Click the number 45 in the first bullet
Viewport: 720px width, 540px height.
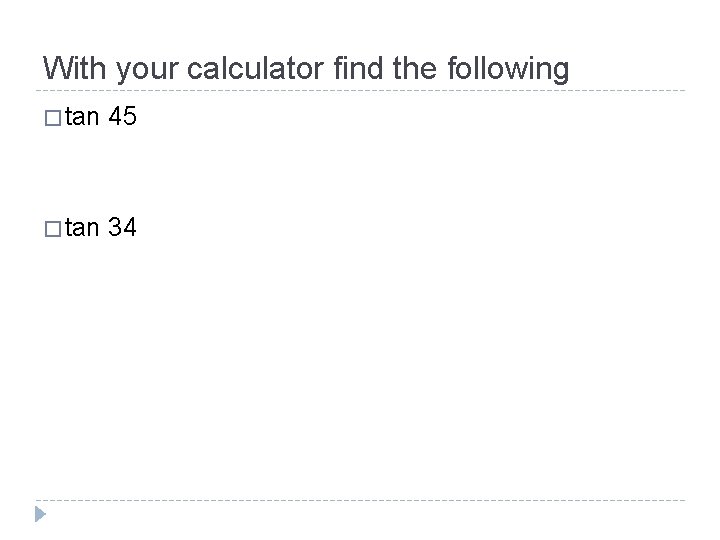pyautogui.click(x=123, y=116)
